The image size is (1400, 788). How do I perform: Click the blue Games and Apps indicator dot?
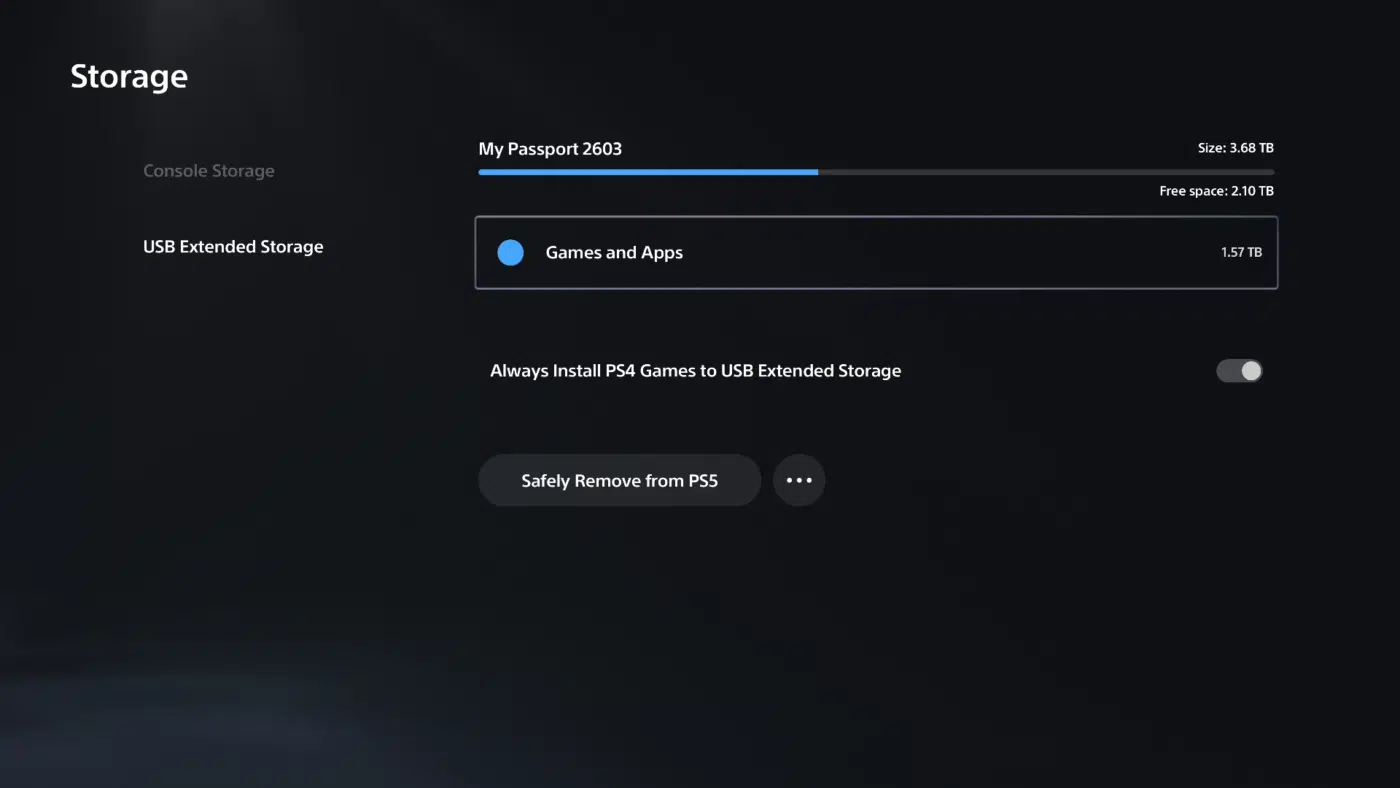(510, 252)
